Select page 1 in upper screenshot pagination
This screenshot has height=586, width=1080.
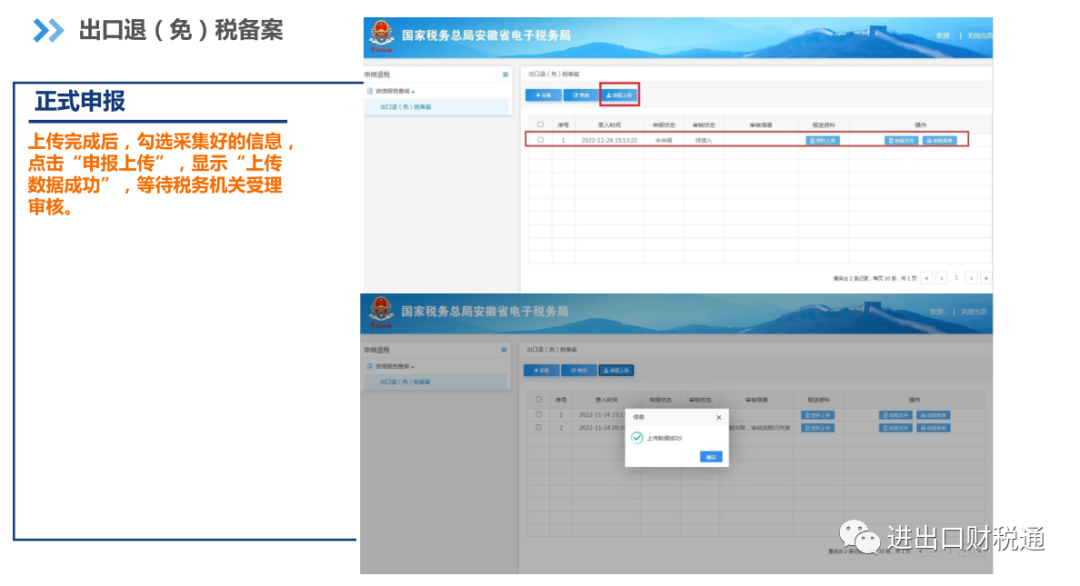956,278
